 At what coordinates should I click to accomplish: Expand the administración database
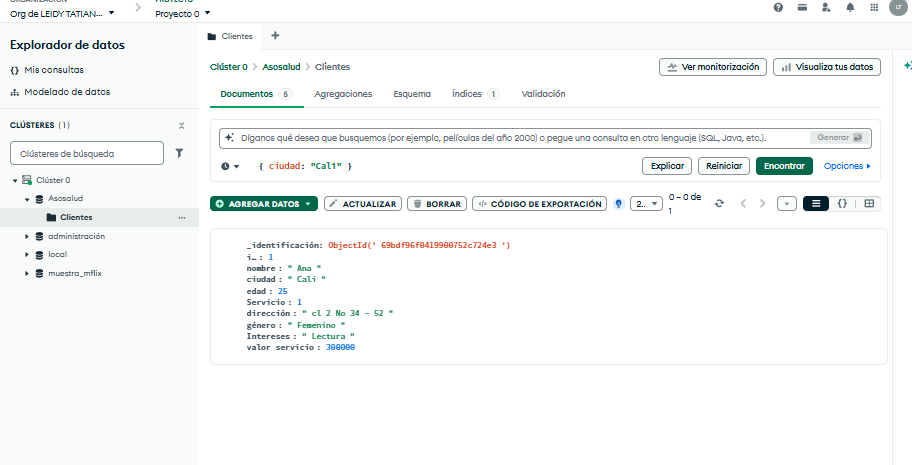[x=27, y=236]
